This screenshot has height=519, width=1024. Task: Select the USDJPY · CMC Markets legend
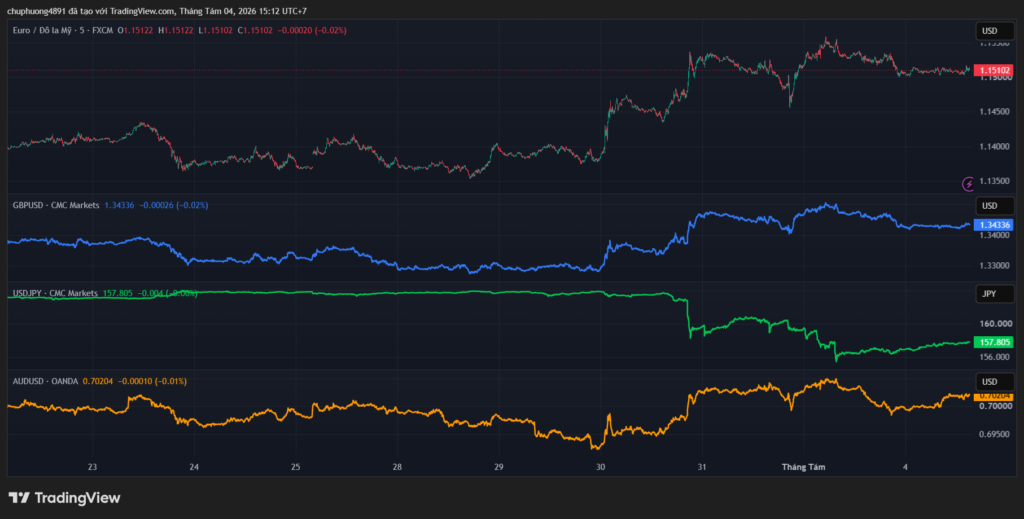pyautogui.click(x=55, y=294)
